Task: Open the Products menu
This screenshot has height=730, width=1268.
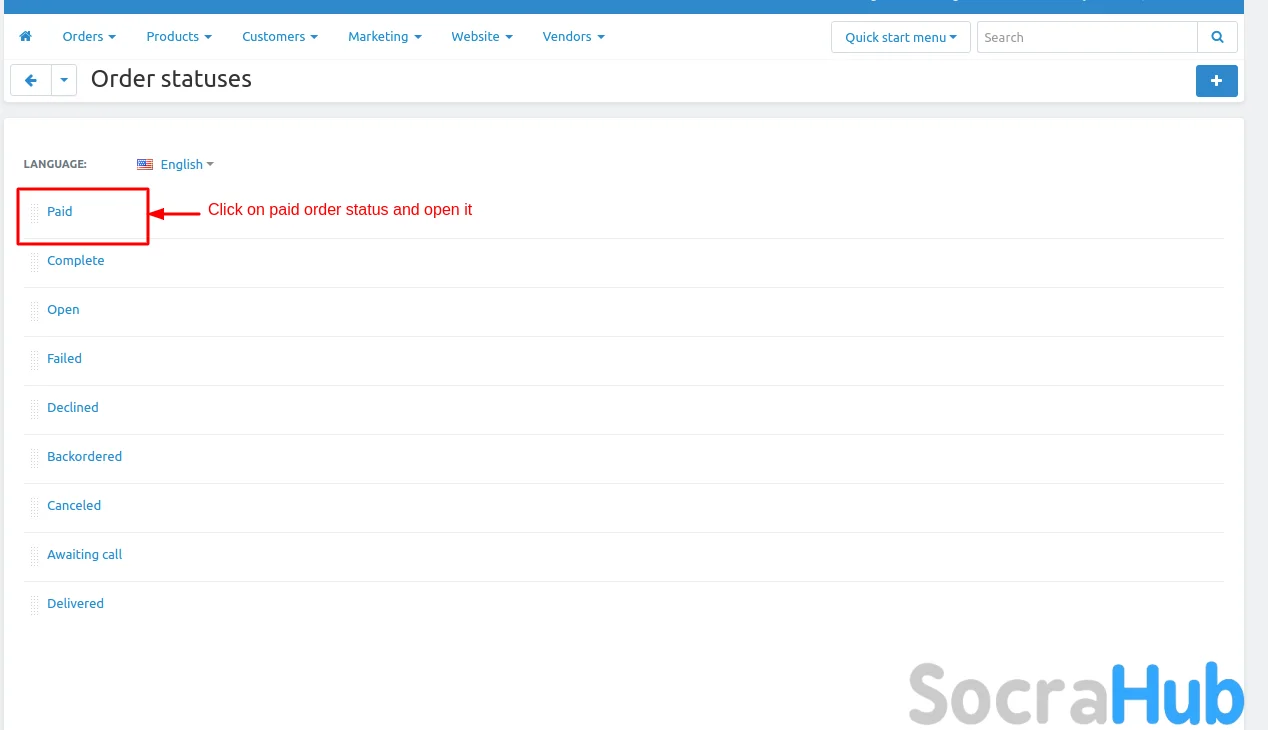Action: point(179,37)
